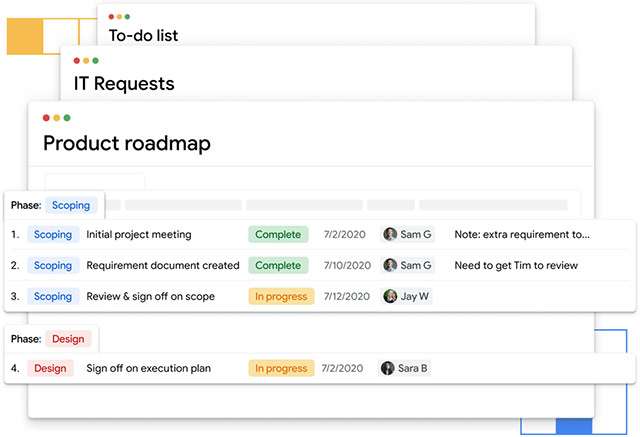This screenshot has width=640, height=437.
Task: Click Sam G's avatar in row 1
Action: click(390, 235)
